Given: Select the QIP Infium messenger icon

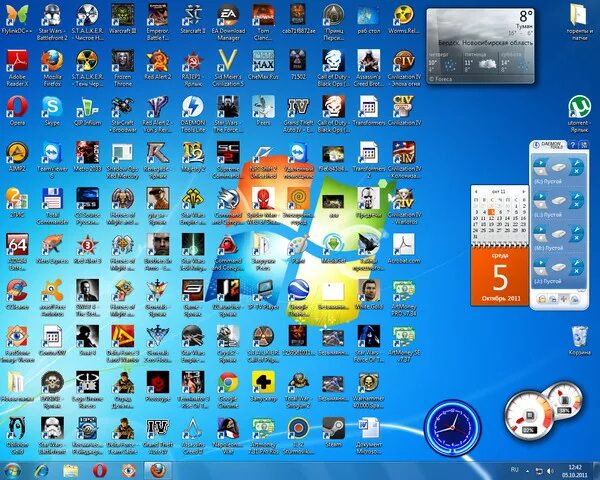Looking at the screenshot, I should [x=87, y=111].
